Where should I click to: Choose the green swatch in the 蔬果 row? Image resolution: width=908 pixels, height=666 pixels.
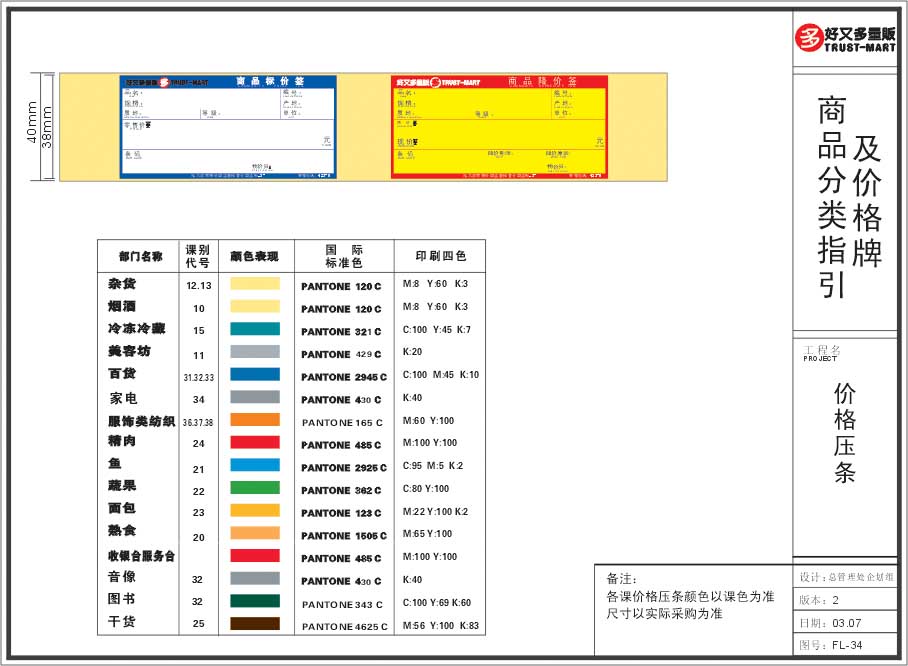pyautogui.click(x=255, y=488)
